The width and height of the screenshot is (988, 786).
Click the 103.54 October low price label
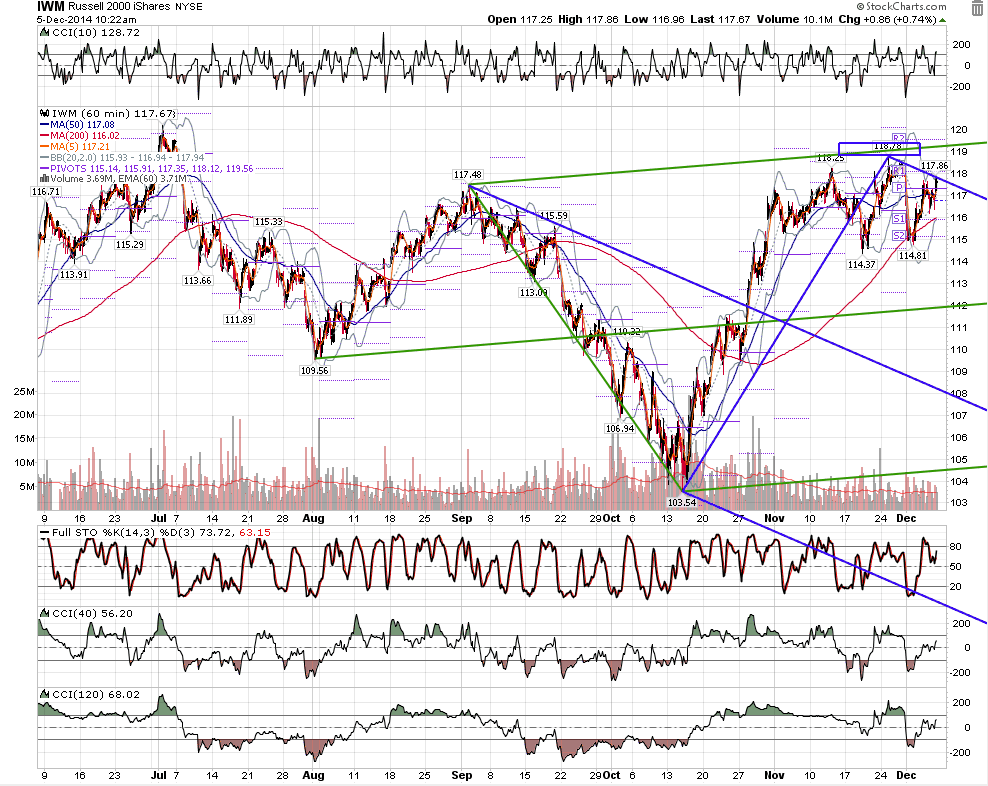click(x=682, y=502)
